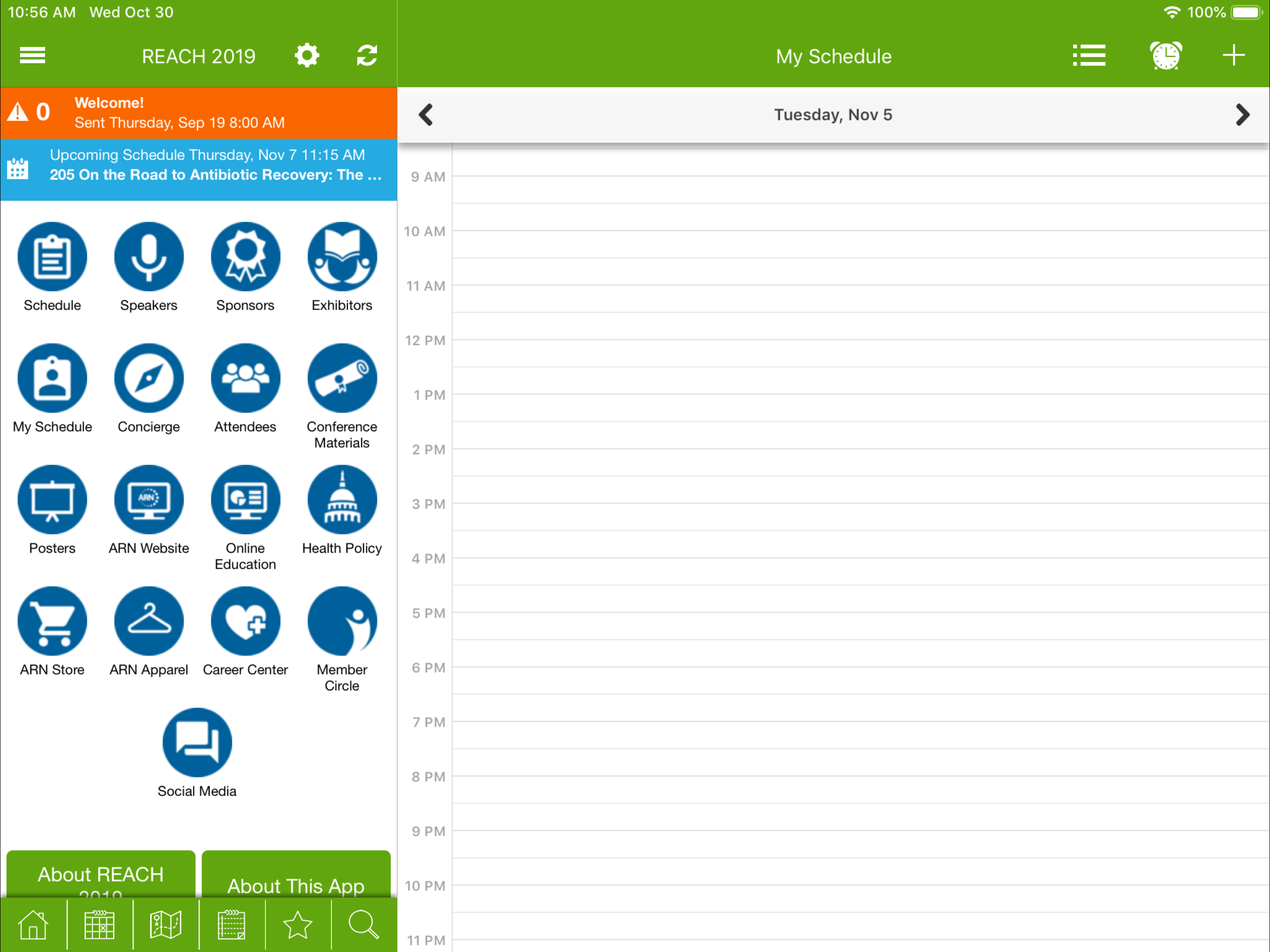This screenshot has height=952, width=1270.
Task: Go to previous day arrow
Action: click(425, 115)
